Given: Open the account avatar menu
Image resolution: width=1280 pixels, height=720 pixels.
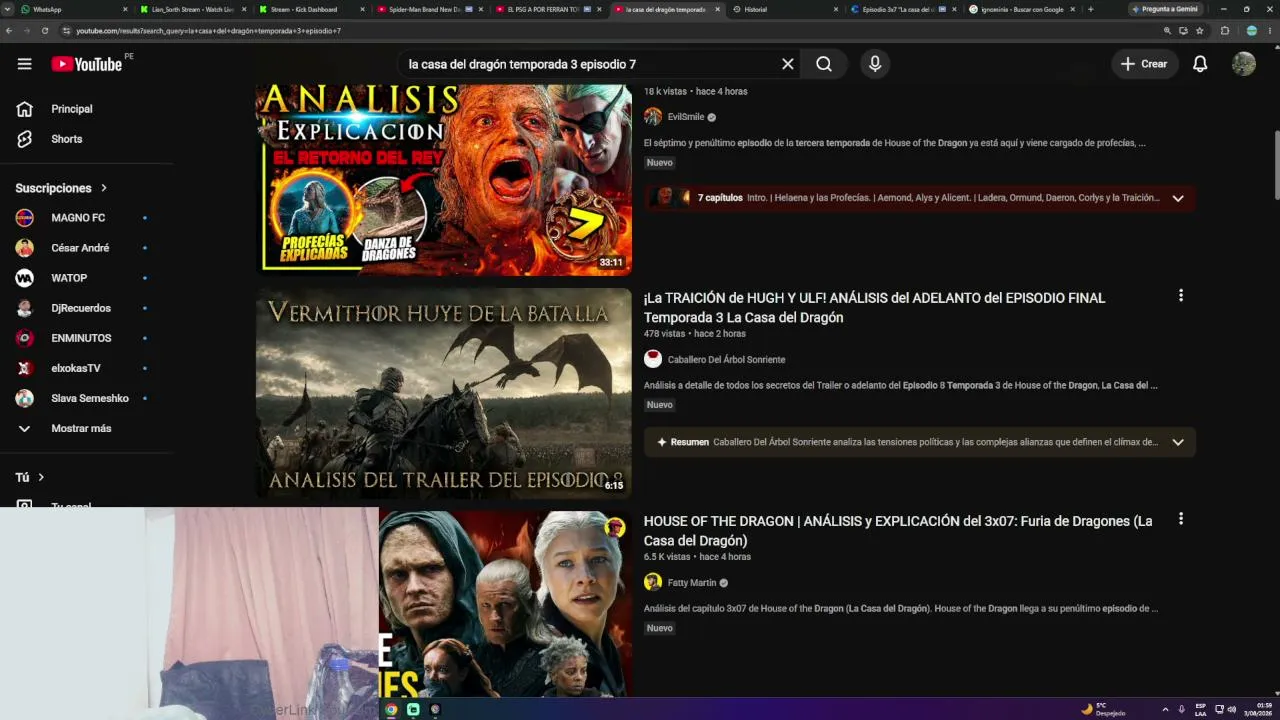Looking at the screenshot, I should (1244, 64).
